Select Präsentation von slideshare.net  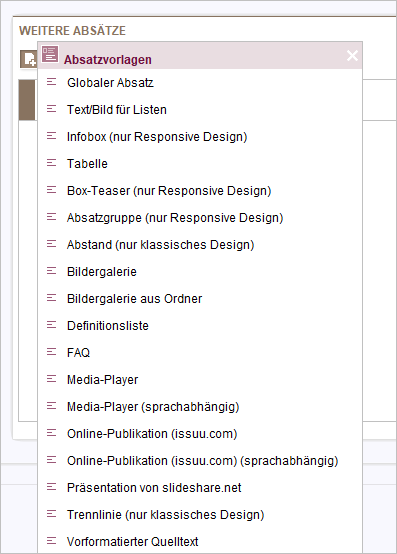pyautogui.click(x=154, y=488)
